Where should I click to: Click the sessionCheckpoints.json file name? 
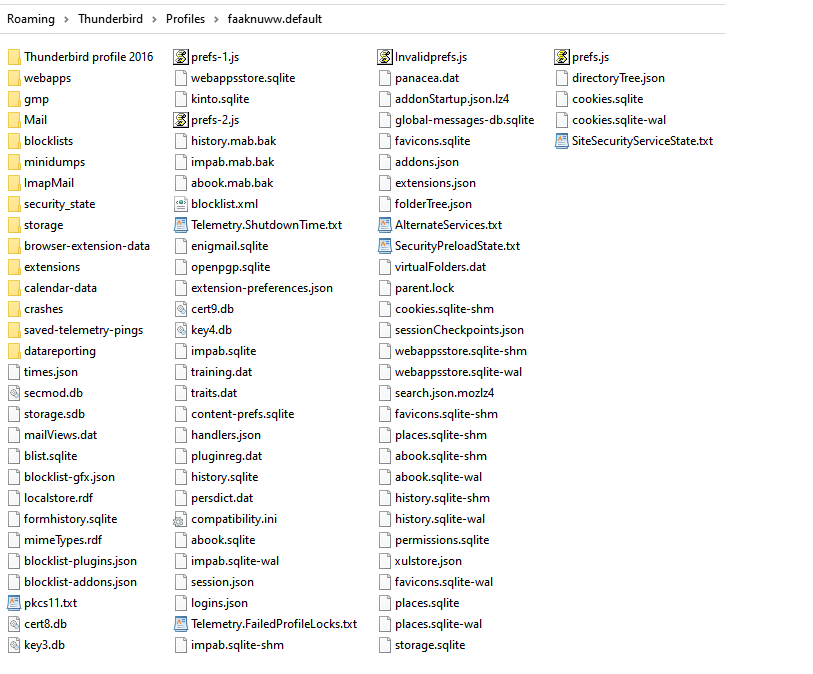(459, 330)
